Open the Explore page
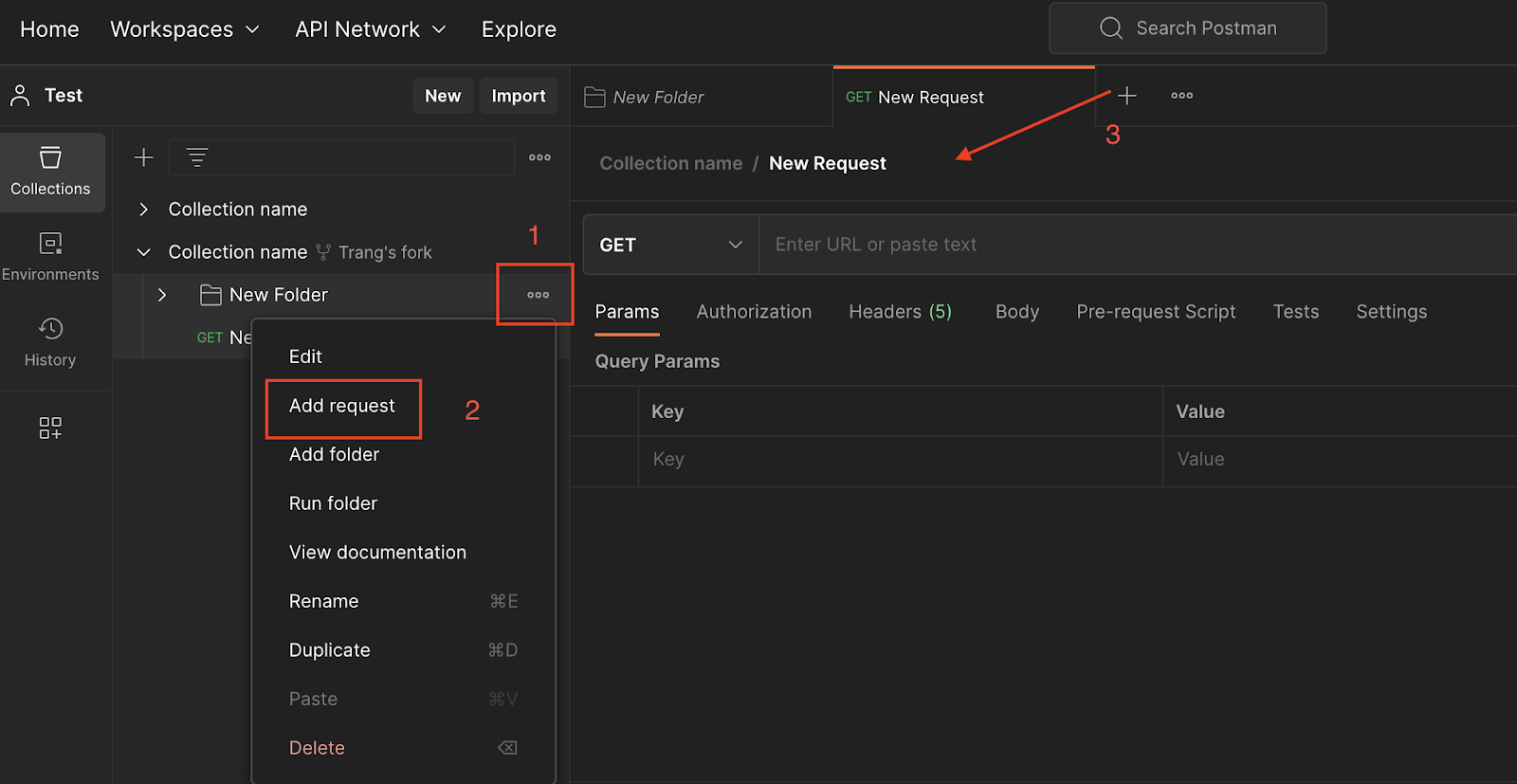This screenshot has width=1517, height=784. click(519, 29)
